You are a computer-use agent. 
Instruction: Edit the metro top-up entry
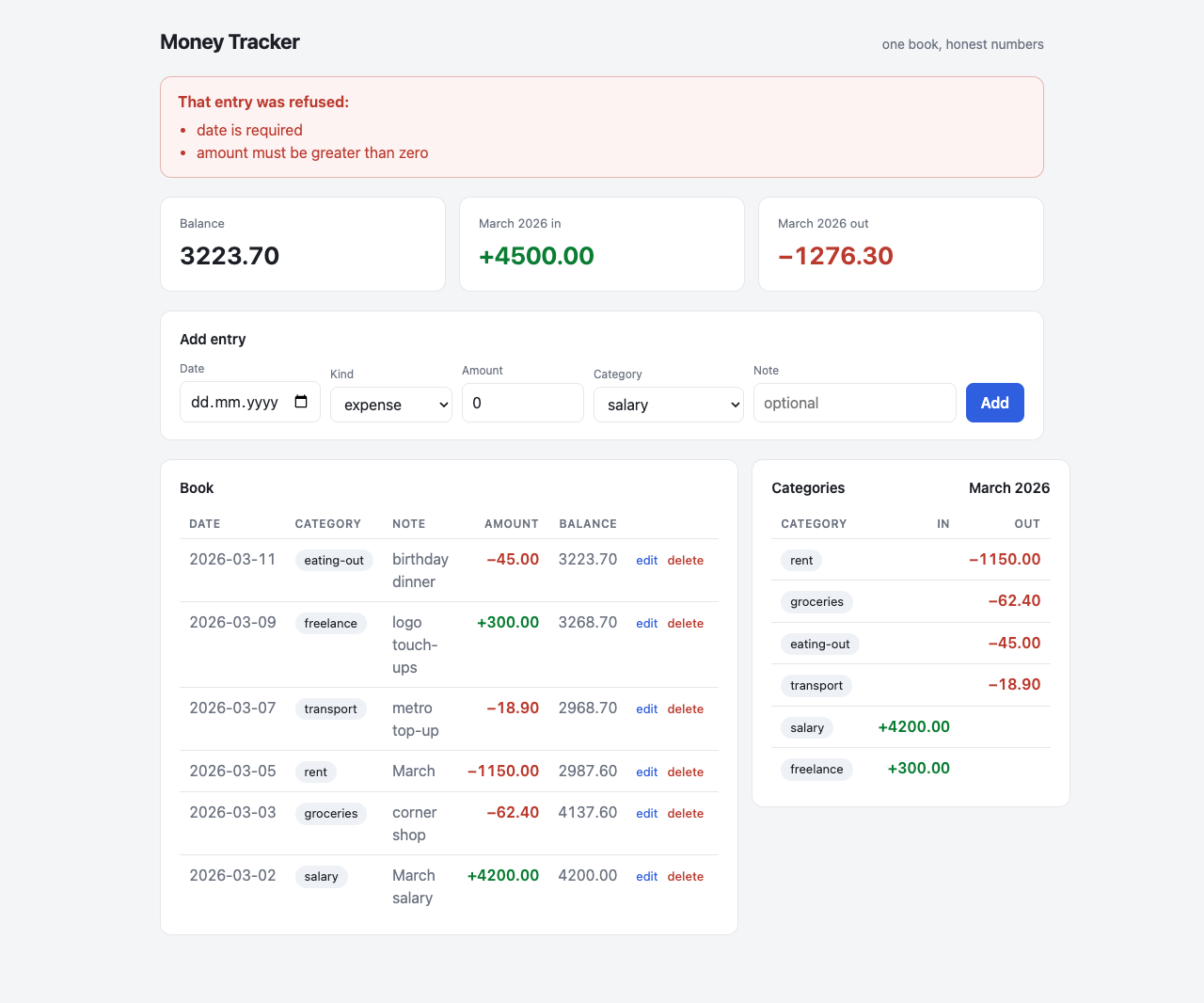647,708
